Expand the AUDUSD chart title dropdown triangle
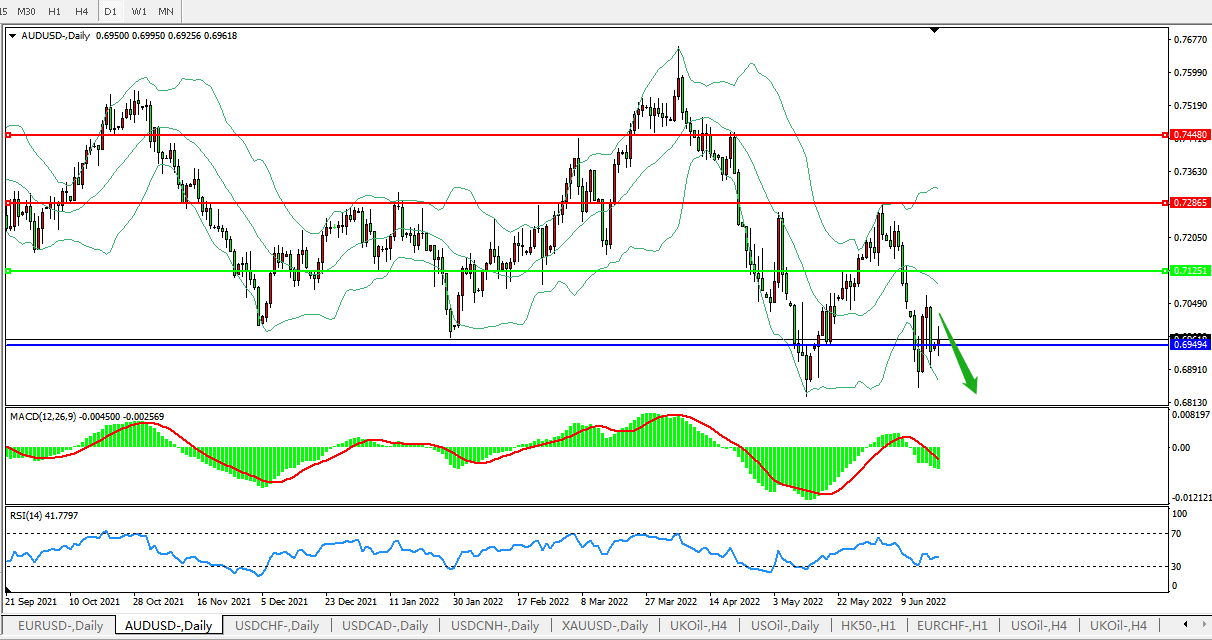Image resolution: width=1212 pixels, height=640 pixels. 12,35
